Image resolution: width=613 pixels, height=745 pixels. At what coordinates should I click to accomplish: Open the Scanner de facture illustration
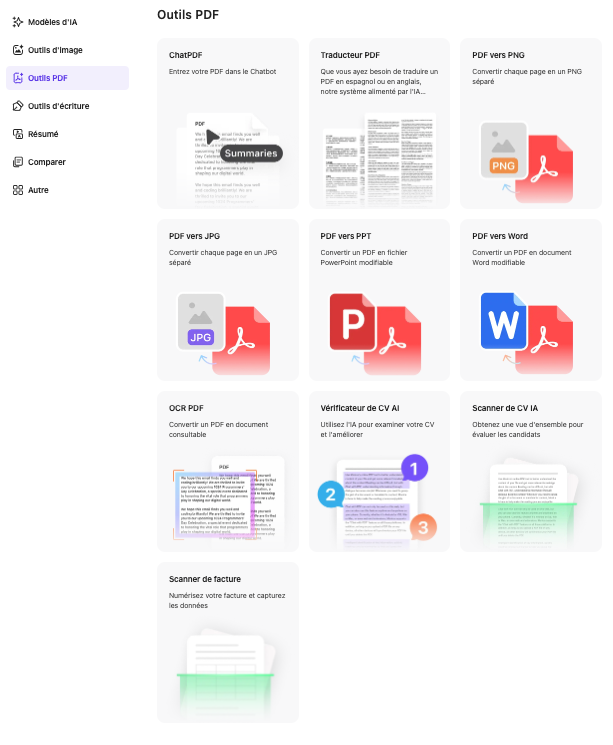click(x=228, y=668)
